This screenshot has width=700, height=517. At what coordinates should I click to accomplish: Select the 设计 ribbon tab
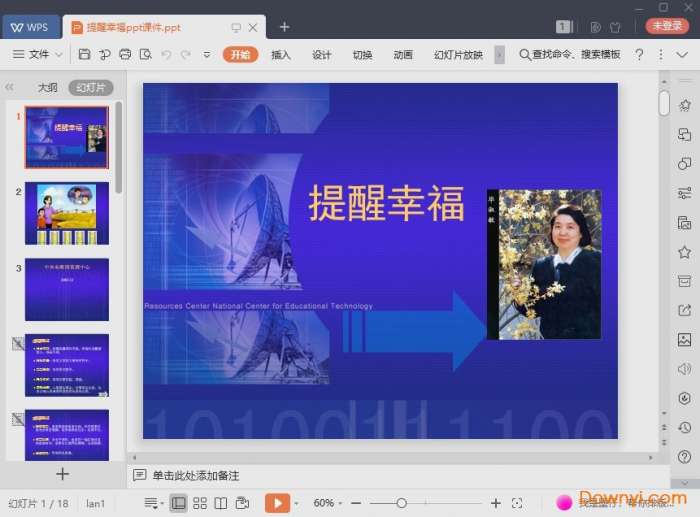(321, 55)
